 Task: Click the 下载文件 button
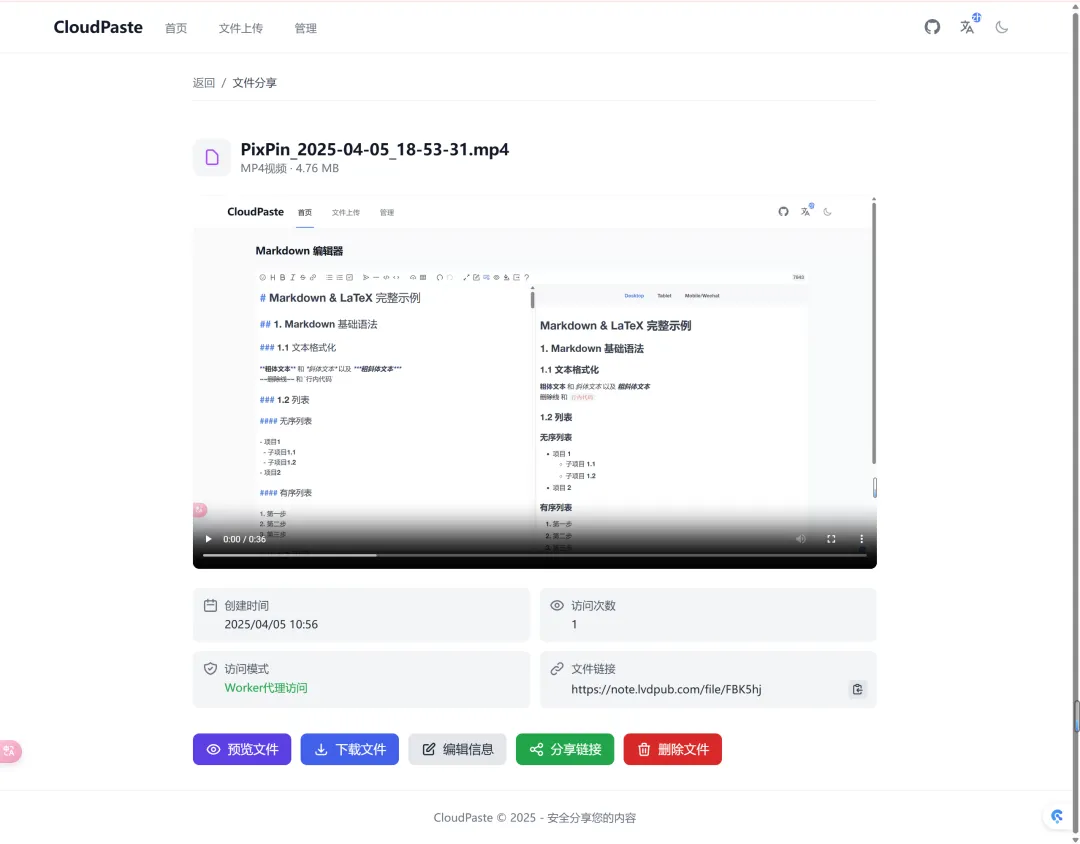point(349,749)
